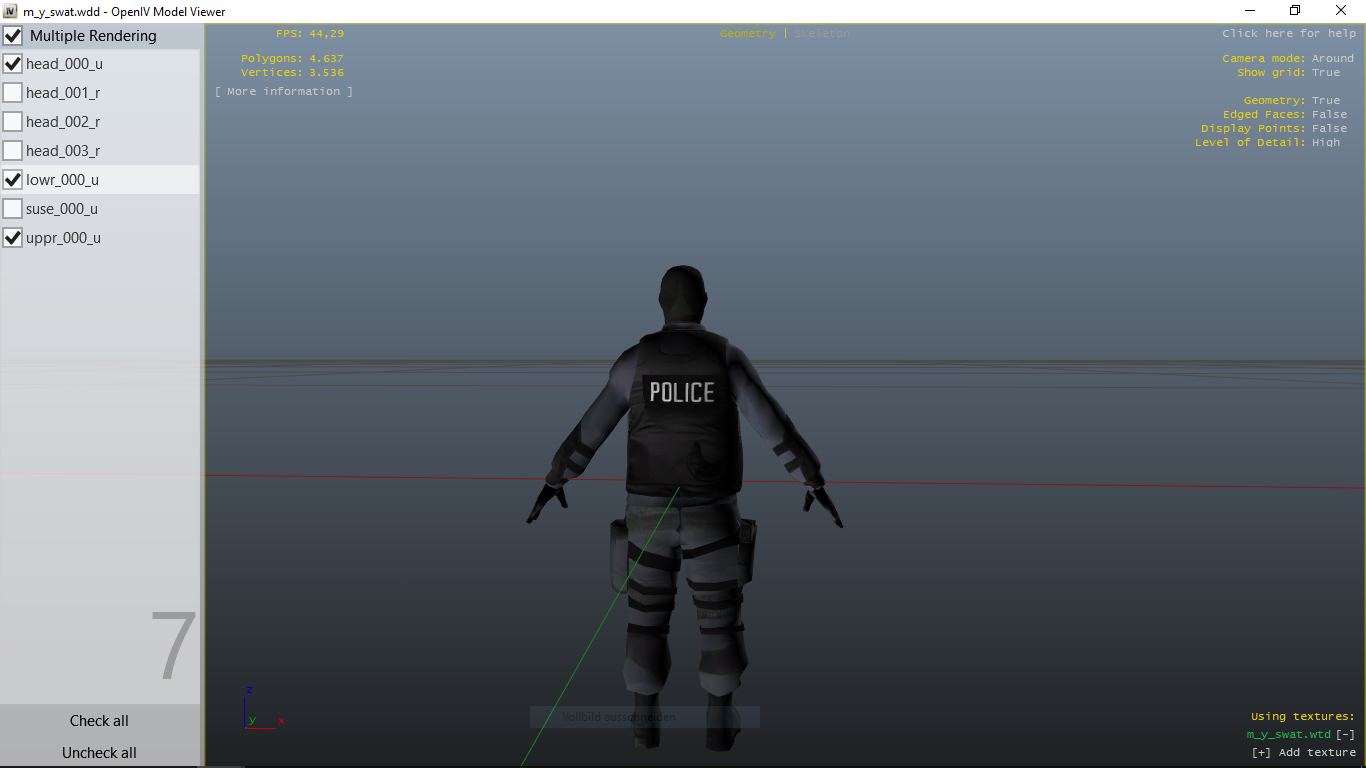Click the XYZ axis gizmo

[260, 709]
